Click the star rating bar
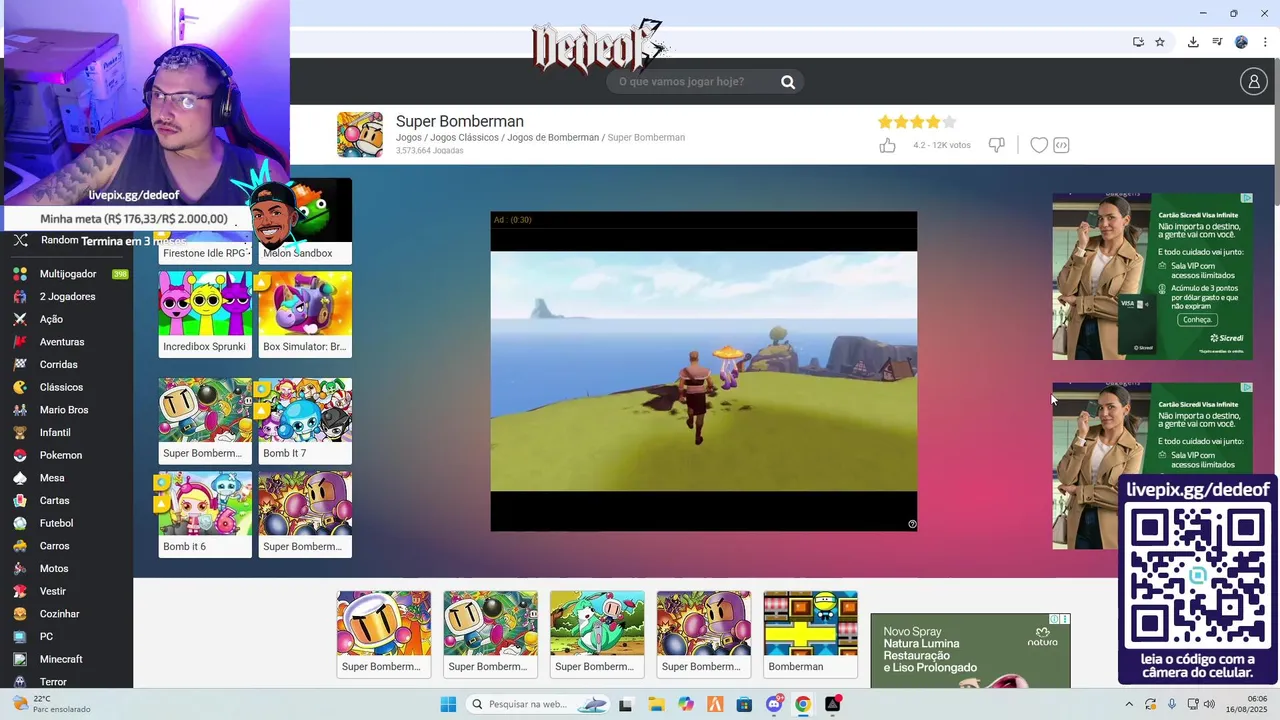The image size is (1280, 720). pyautogui.click(x=917, y=122)
